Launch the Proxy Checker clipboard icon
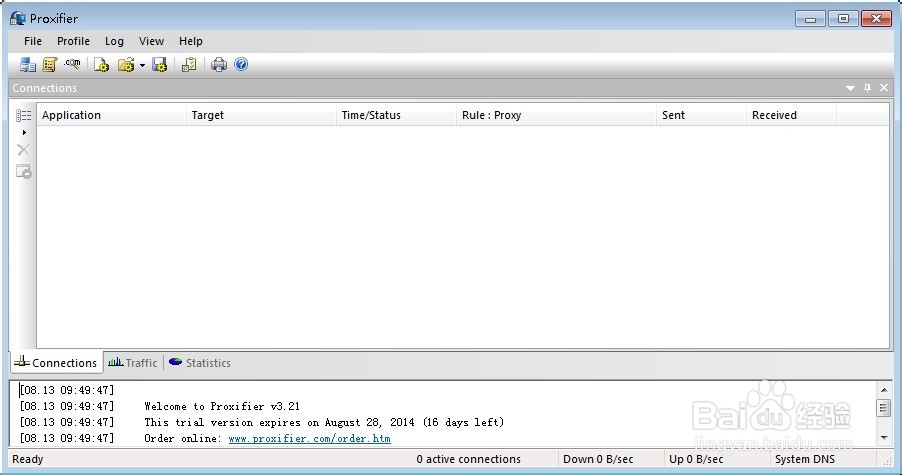Screen dimensions: 902x475 pos(189,64)
